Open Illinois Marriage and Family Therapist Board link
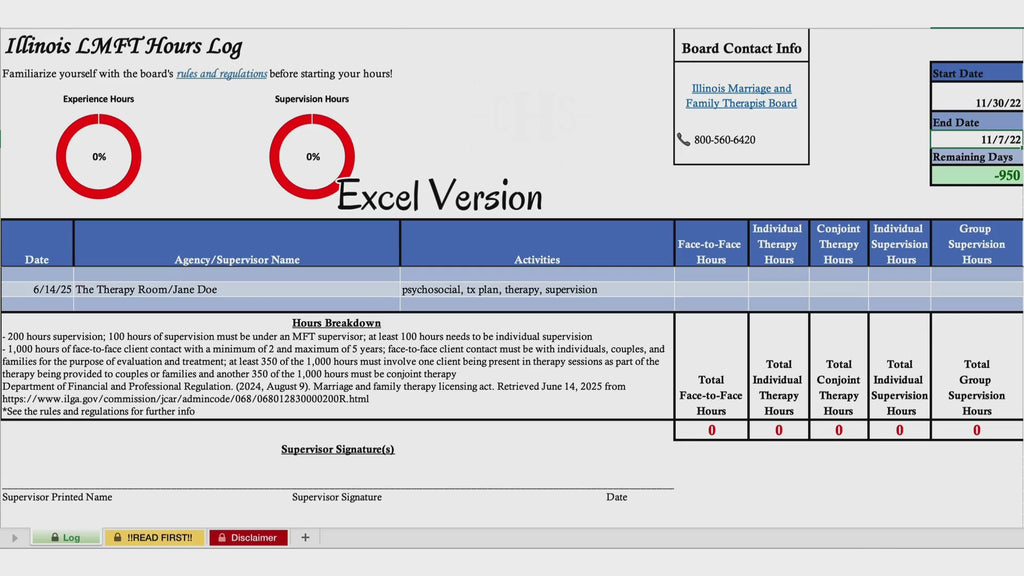The image size is (1024, 576). pos(741,95)
